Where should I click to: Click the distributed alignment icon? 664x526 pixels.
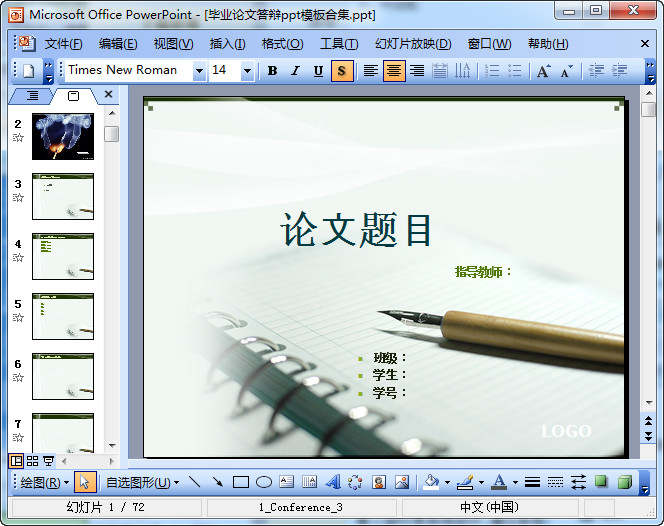tap(440, 71)
